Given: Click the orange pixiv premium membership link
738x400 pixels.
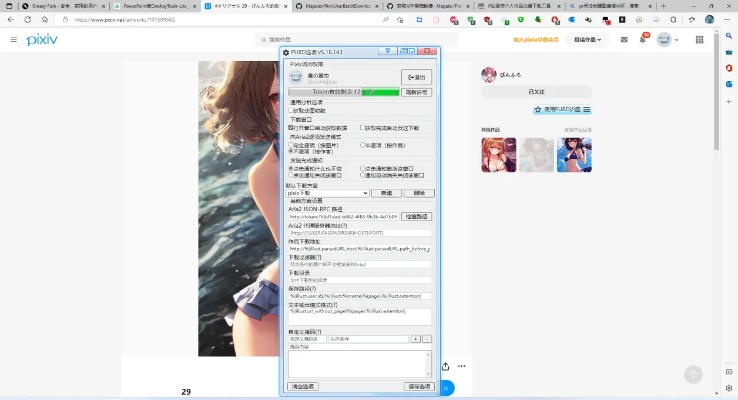Looking at the screenshot, I should pyautogui.click(x=536, y=40).
